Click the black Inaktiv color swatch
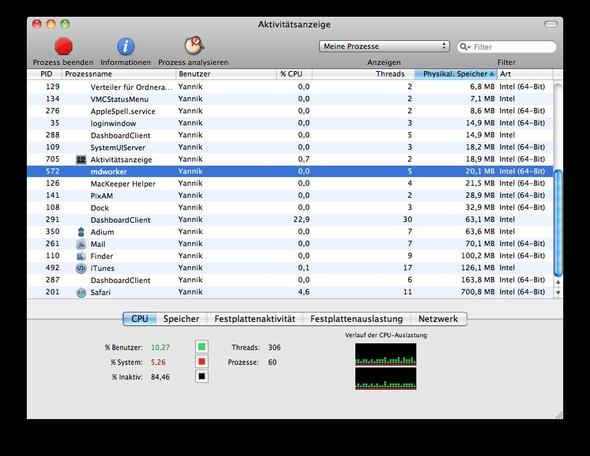 [x=202, y=376]
